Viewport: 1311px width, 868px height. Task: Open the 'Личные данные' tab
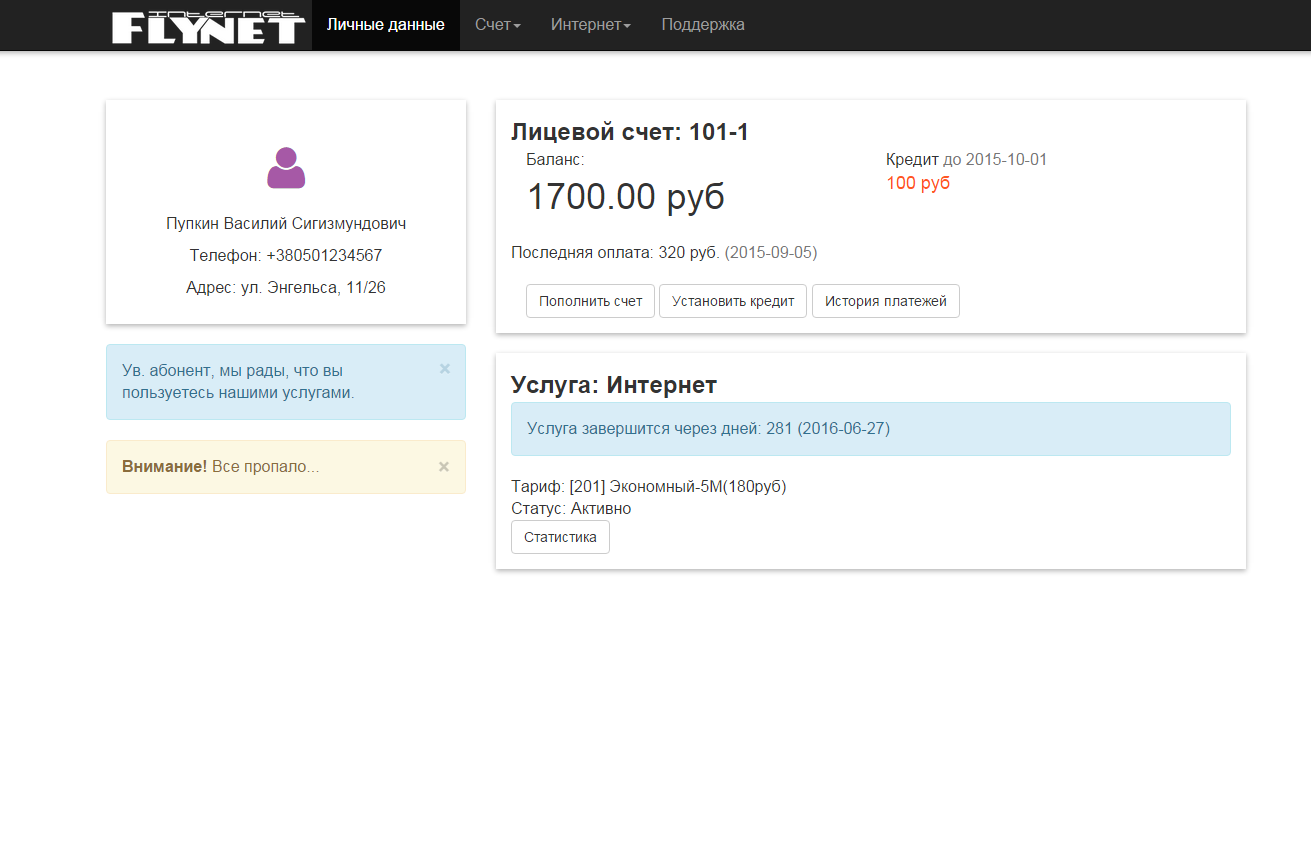(386, 25)
